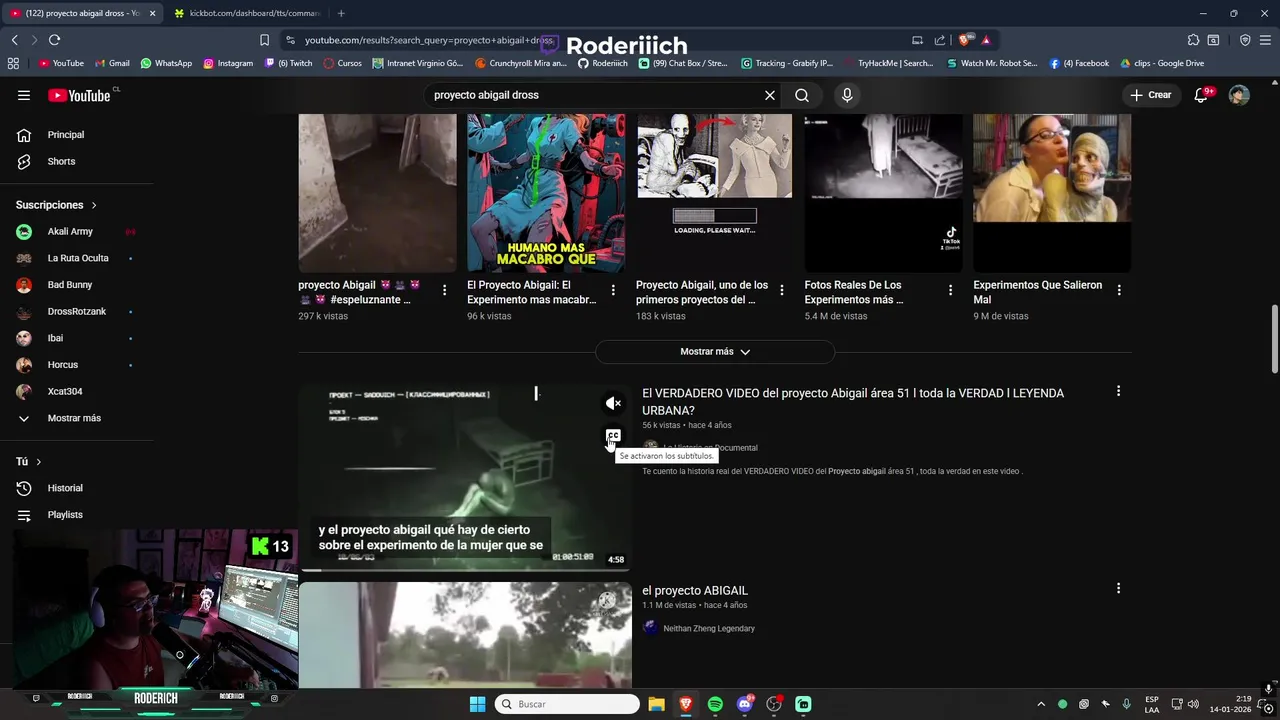
Task: Open the bookmarks apps grid icon
Action: 13,63
